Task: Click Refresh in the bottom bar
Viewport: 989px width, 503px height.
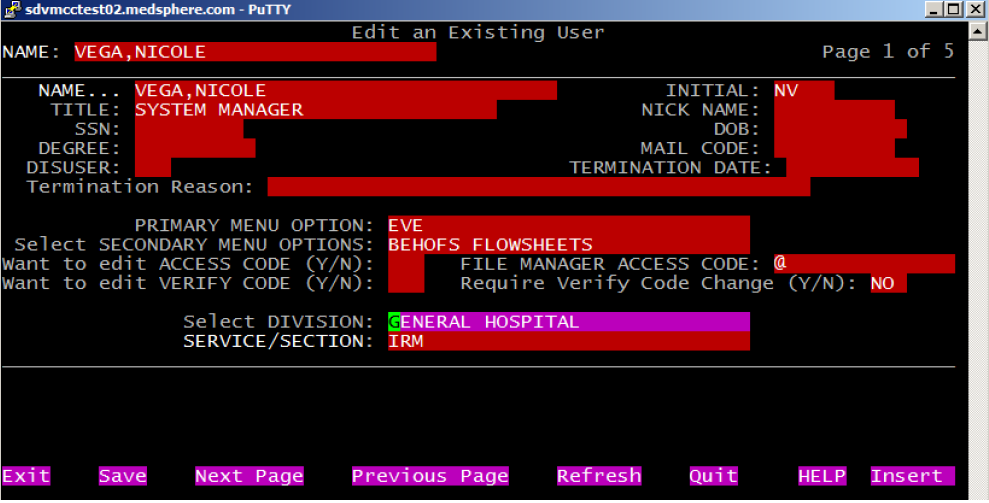Action: [599, 476]
